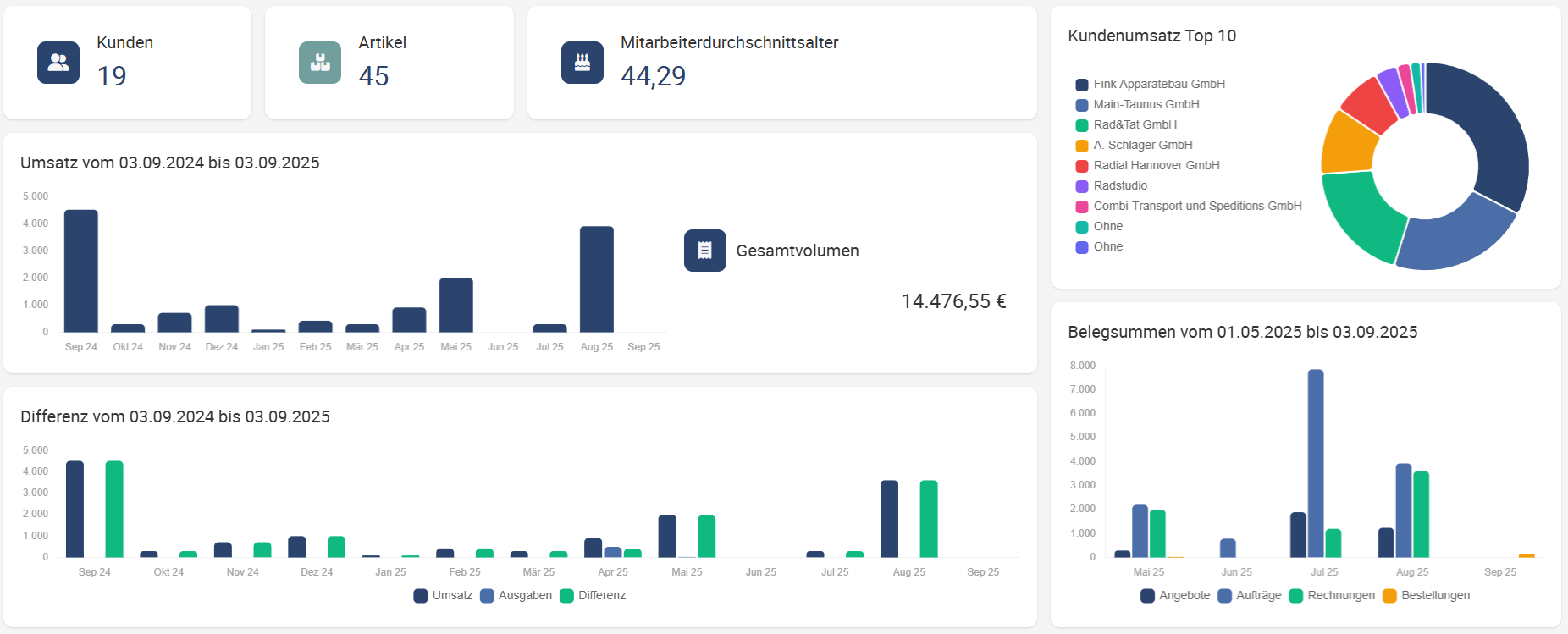Screen dimensions: 1568x634
Task: Hide Aufträge in Belegsummen legend
Action: tap(1250, 596)
